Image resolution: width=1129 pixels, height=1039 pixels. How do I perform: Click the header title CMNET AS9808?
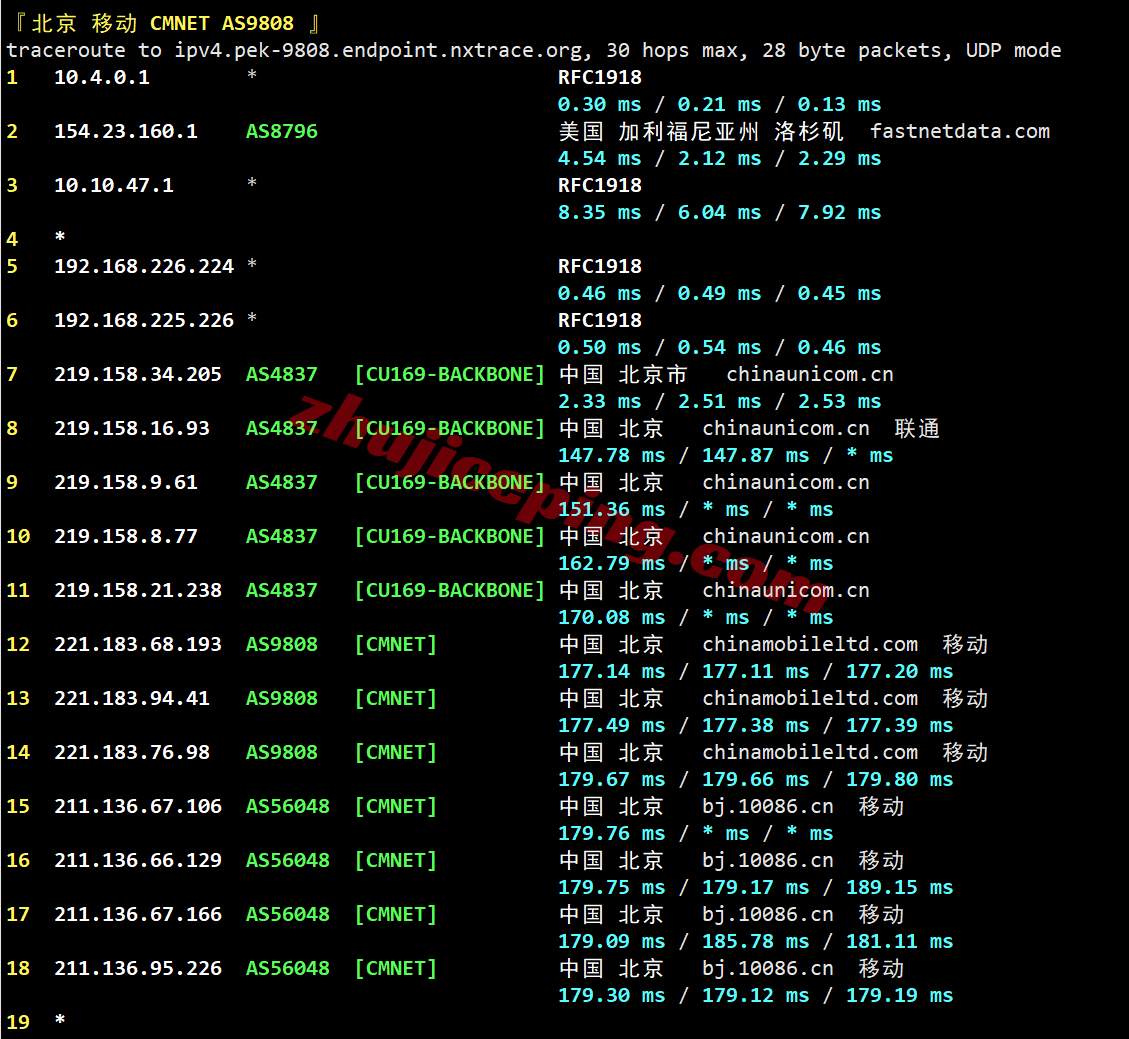coord(222,23)
